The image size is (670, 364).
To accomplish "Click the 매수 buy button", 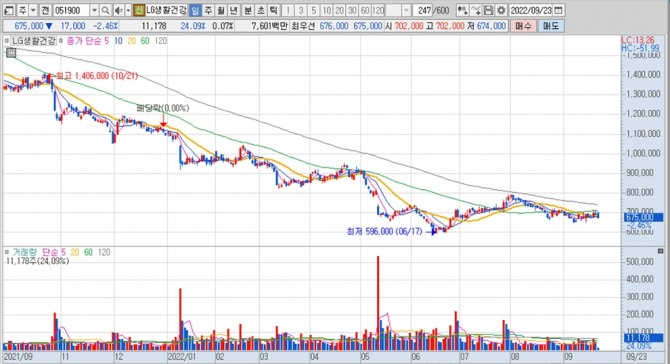I will point(523,26).
